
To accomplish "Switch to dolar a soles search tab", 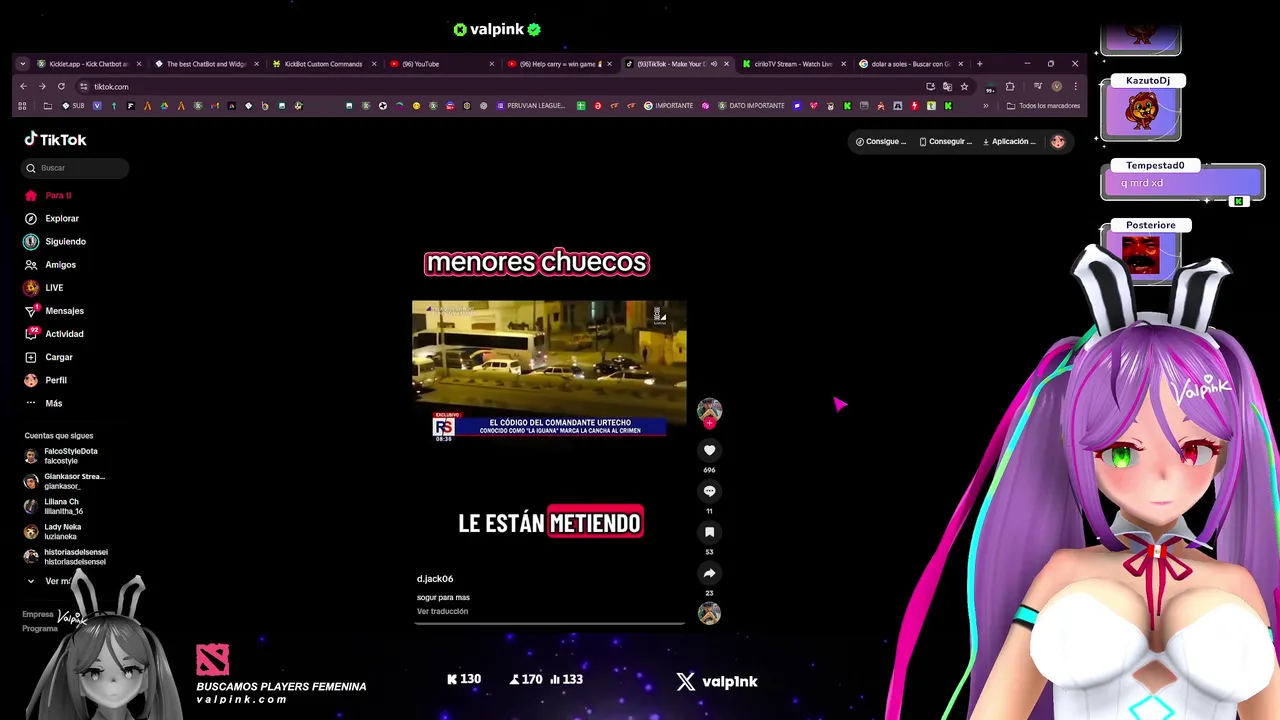I will 910,64.
